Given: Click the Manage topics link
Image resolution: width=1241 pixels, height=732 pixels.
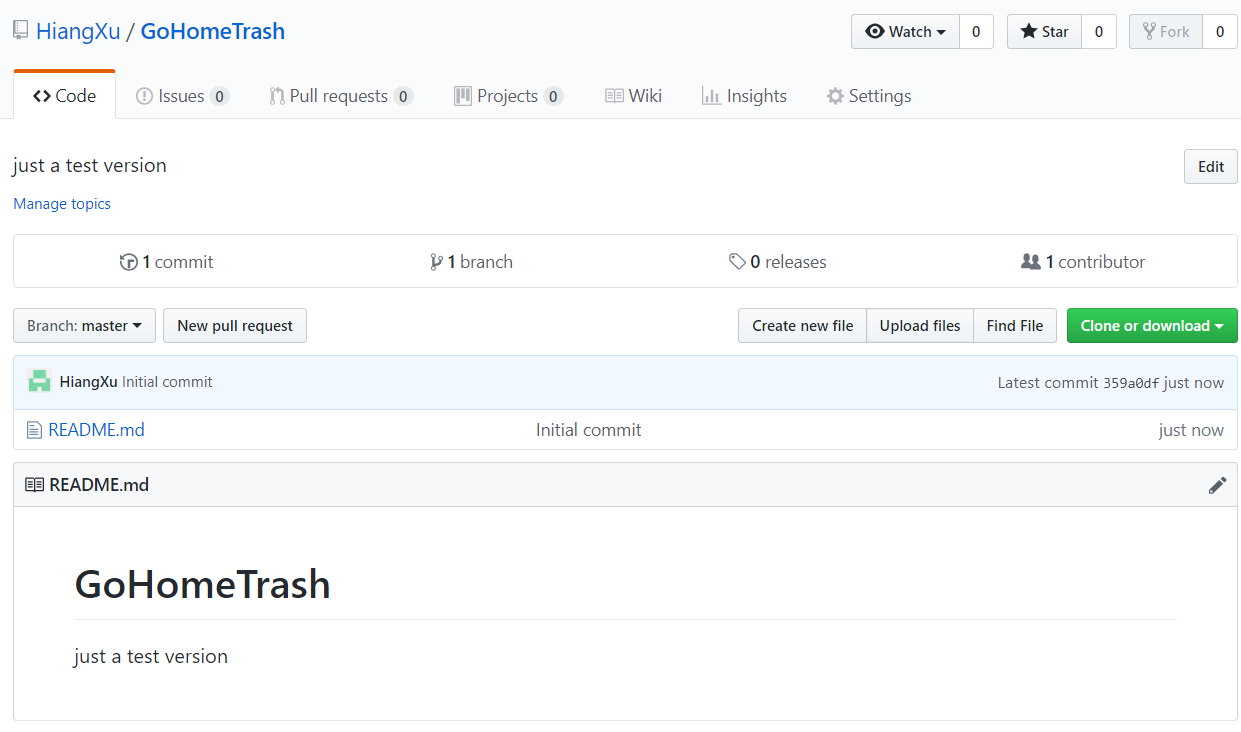Looking at the screenshot, I should click(62, 204).
